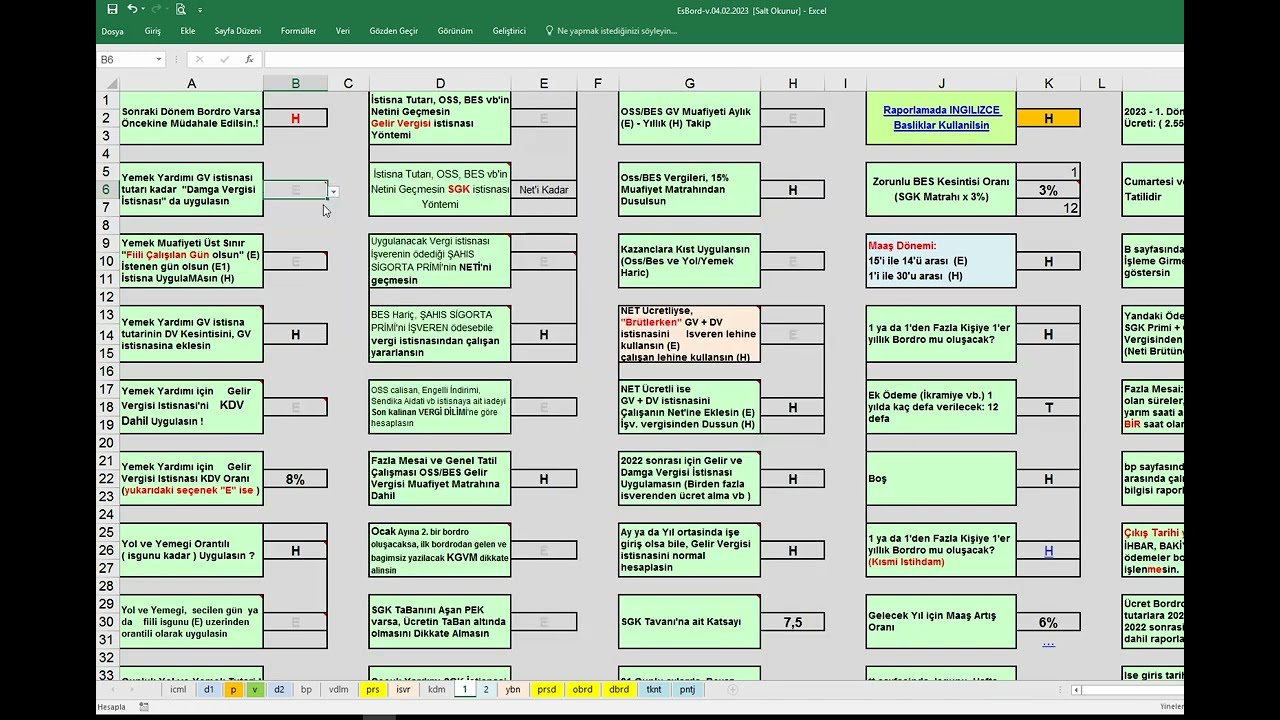The image size is (1280, 720).
Task: Select the 3% BES rate cell
Action: click(x=1048, y=190)
